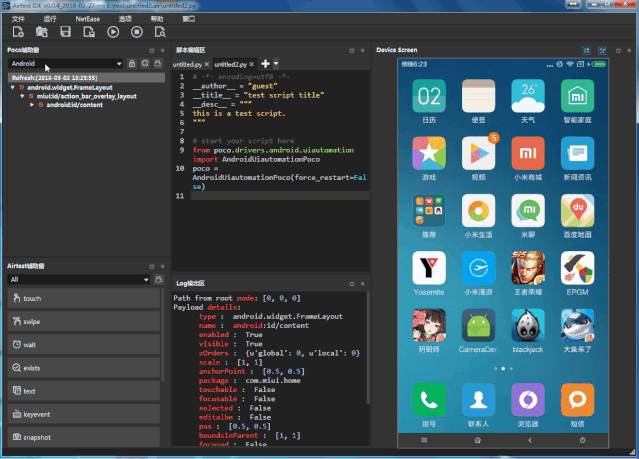Click the Save As toolbar icon
Screen dimensions: 639x459
pyautogui.click(x=89, y=32)
